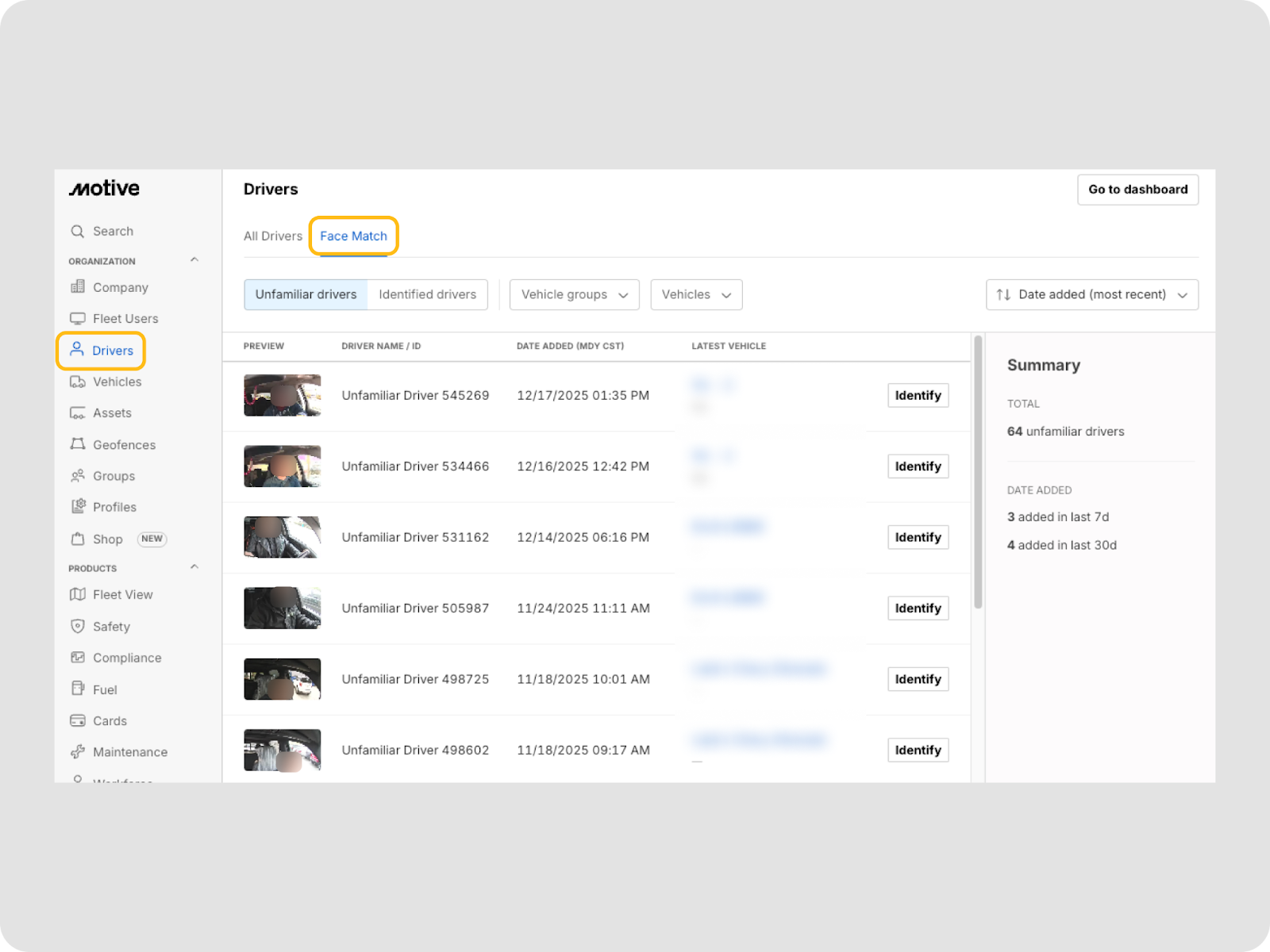Identify Unfamiliar Driver 545269
The height and width of the screenshot is (952, 1270).
tap(918, 395)
